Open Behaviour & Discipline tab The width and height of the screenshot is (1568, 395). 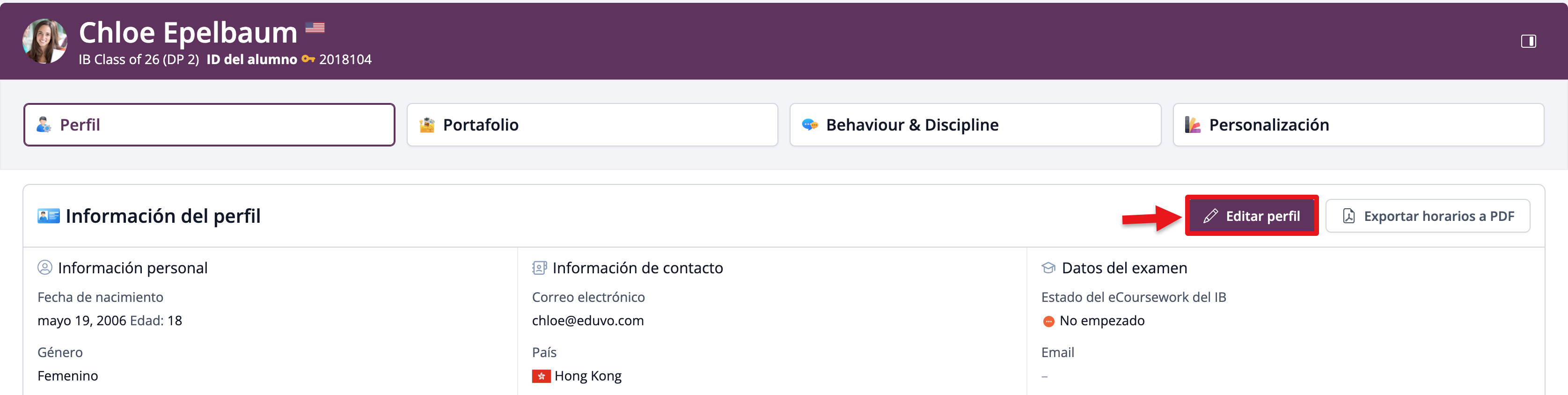click(975, 125)
